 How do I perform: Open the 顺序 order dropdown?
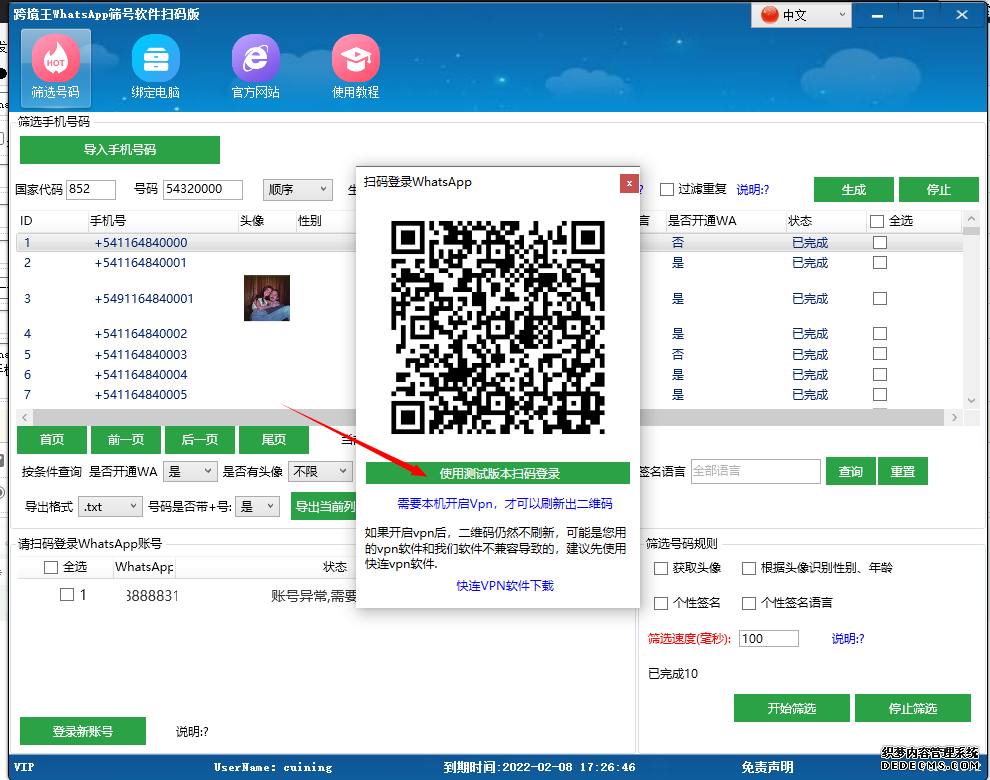(299, 189)
